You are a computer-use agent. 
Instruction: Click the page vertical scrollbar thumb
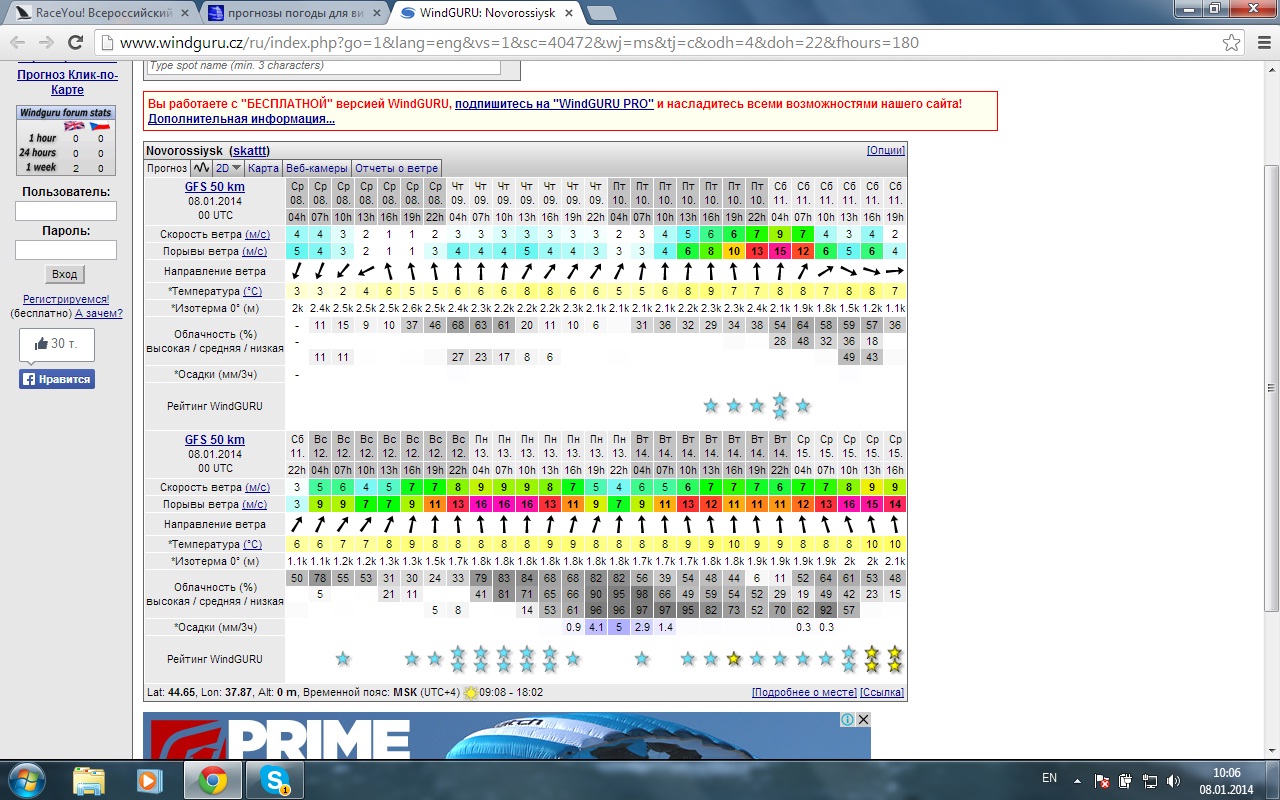(x=1271, y=386)
